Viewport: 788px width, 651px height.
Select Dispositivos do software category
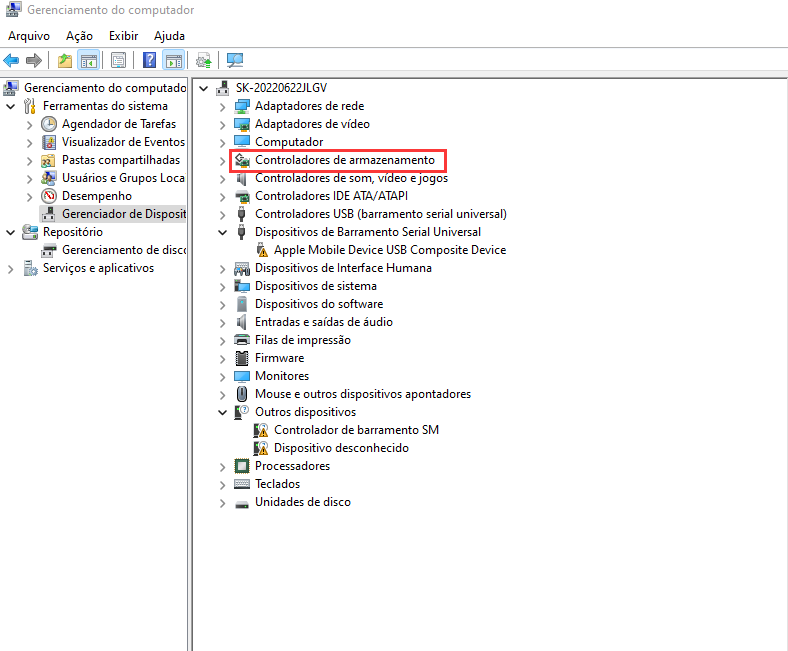coord(319,304)
